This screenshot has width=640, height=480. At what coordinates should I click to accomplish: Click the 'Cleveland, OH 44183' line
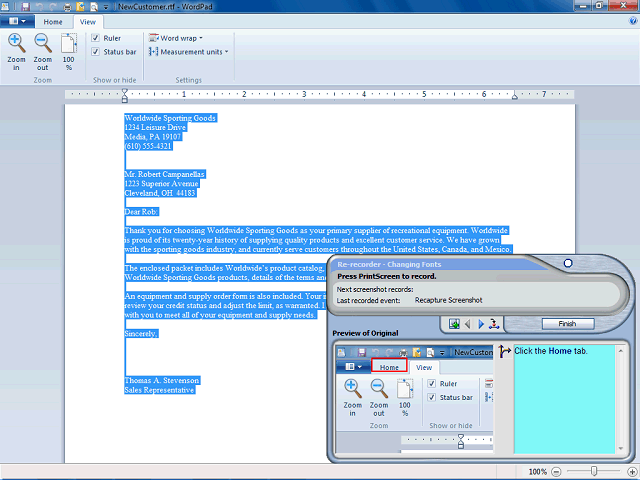[x=160, y=193]
